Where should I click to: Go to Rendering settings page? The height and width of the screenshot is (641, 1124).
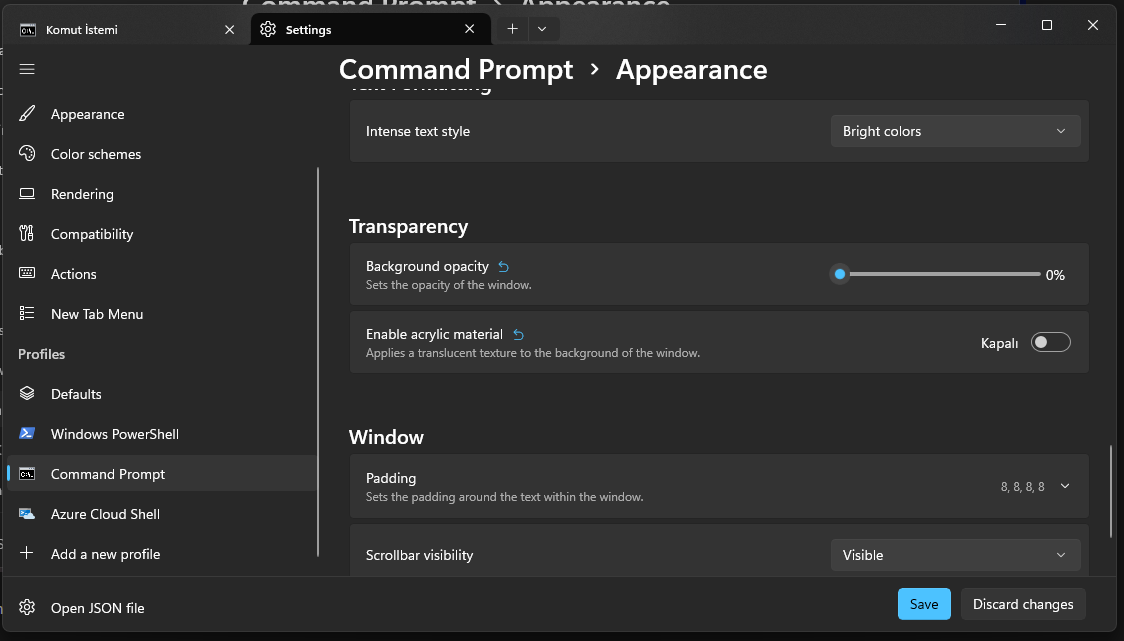point(162,194)
